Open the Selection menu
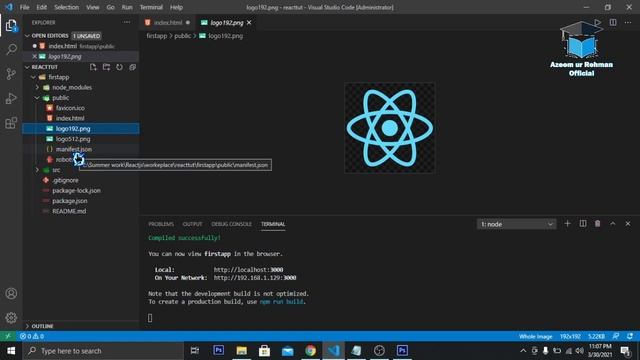640x360 pixels. tap(66, 7)
